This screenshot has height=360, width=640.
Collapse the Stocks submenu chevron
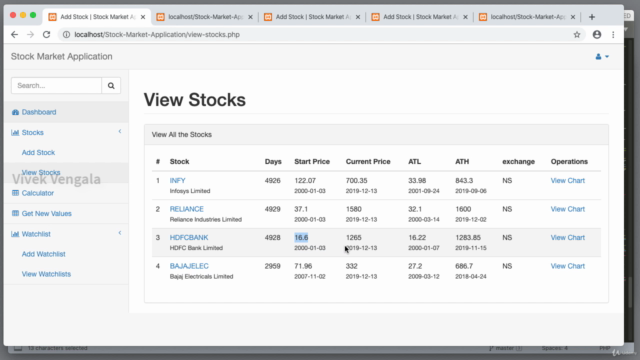point(120,131)
